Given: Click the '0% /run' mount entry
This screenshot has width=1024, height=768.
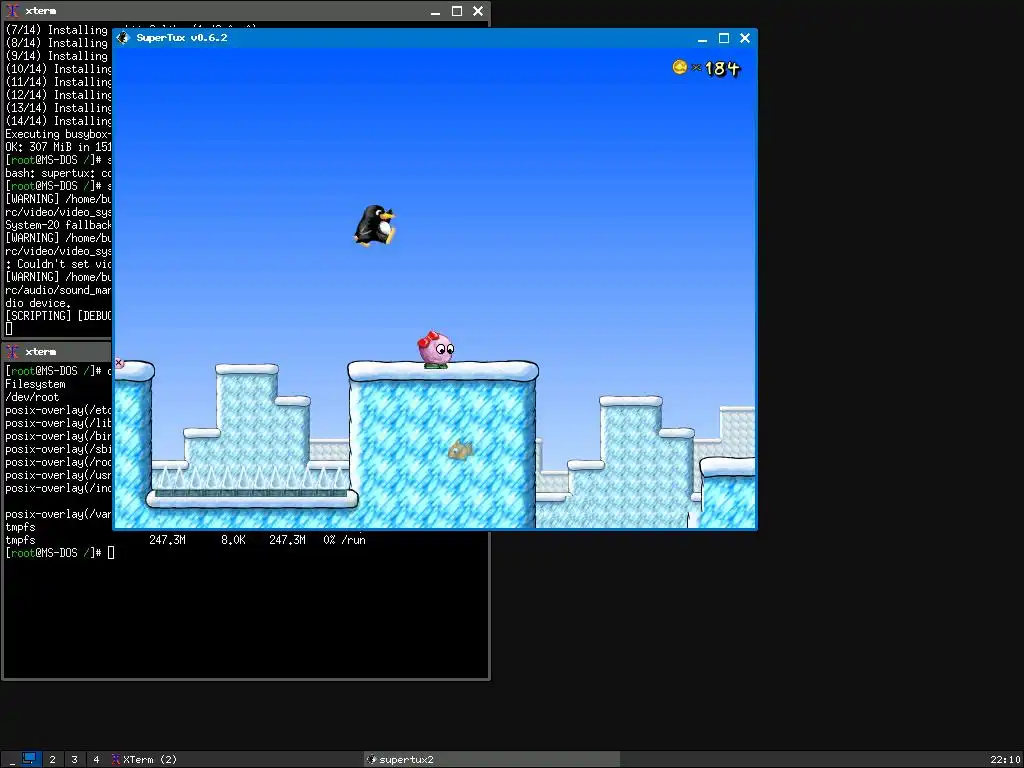Looking at the screenshot, I should tap(344, 540).
